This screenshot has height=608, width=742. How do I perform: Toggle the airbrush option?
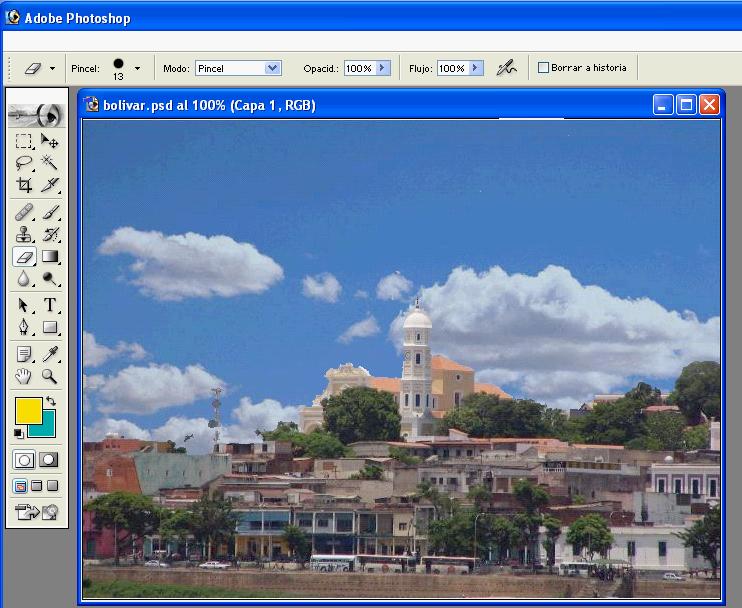506,68
